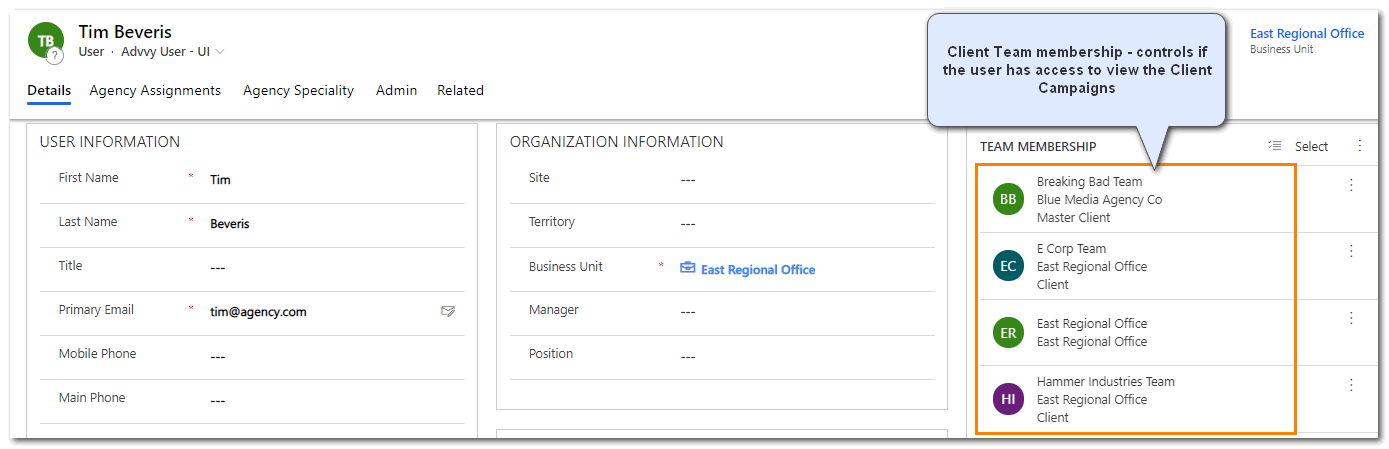Screen dimensions: 1389x449
Task: Open East Regional Office link in header
Action: [x=1306, y=34]
